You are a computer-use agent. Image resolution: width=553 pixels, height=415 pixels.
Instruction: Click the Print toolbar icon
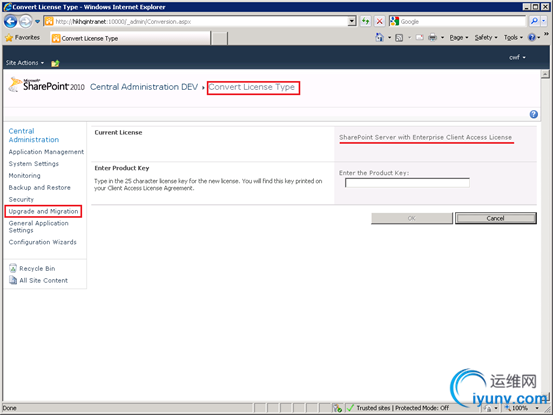click(x=432, y=37)
